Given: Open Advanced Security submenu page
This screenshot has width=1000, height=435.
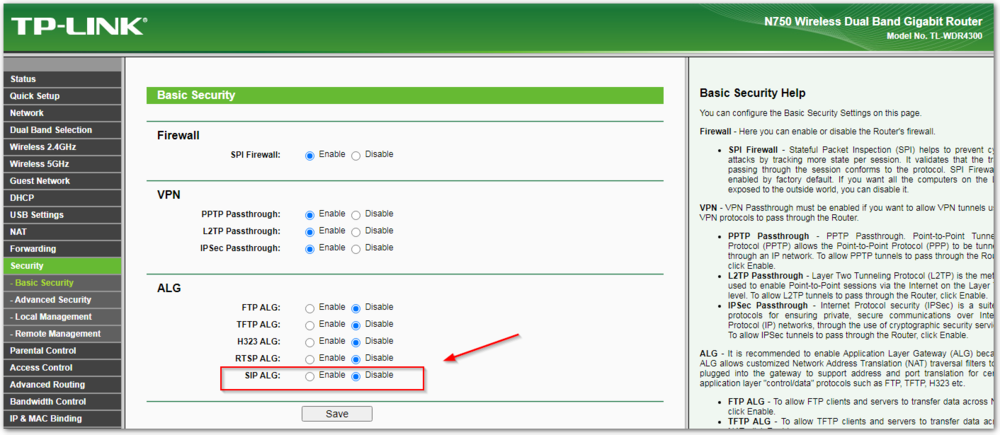Looking at the screenshot, I should coord(52,300).
